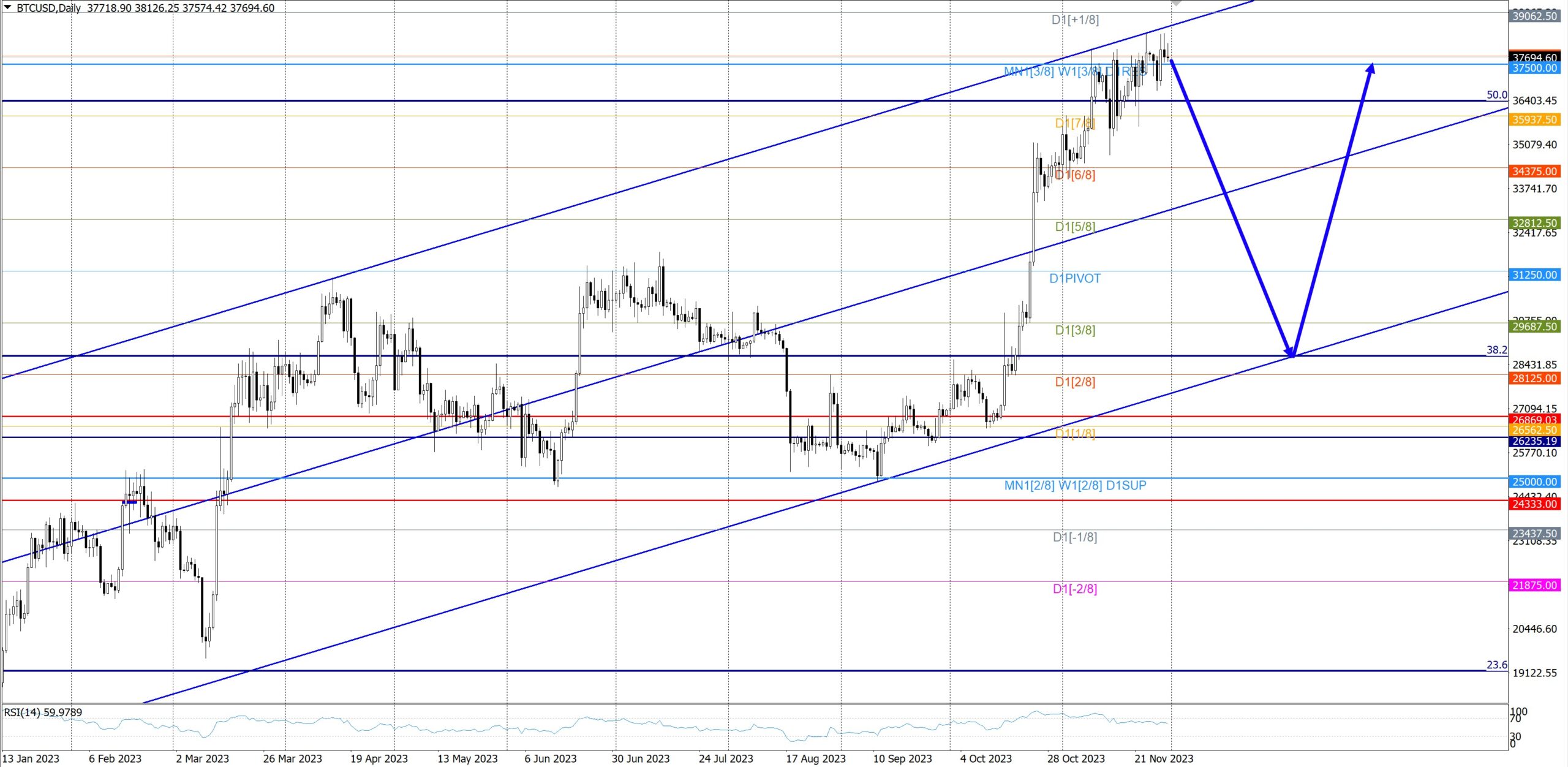Click the upward blue forecast arrow head
This screenshot has height=767, width=1568.
click(x=1371, y=69)
